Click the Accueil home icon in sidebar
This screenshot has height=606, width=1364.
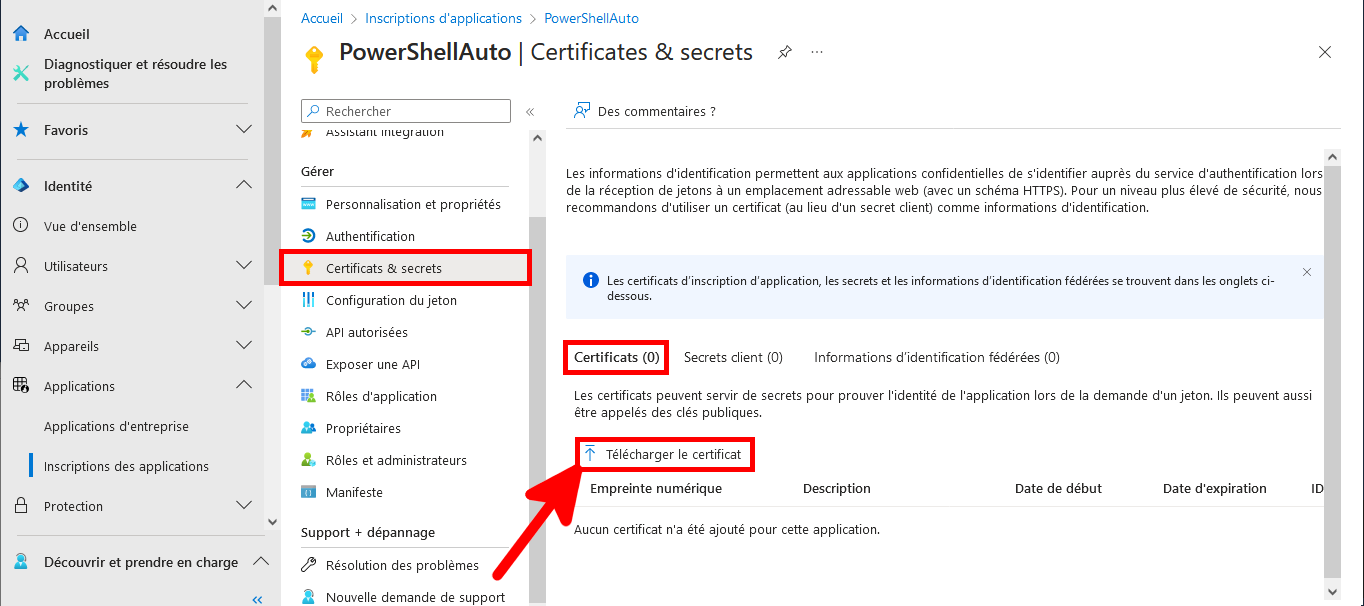(20, 33)
